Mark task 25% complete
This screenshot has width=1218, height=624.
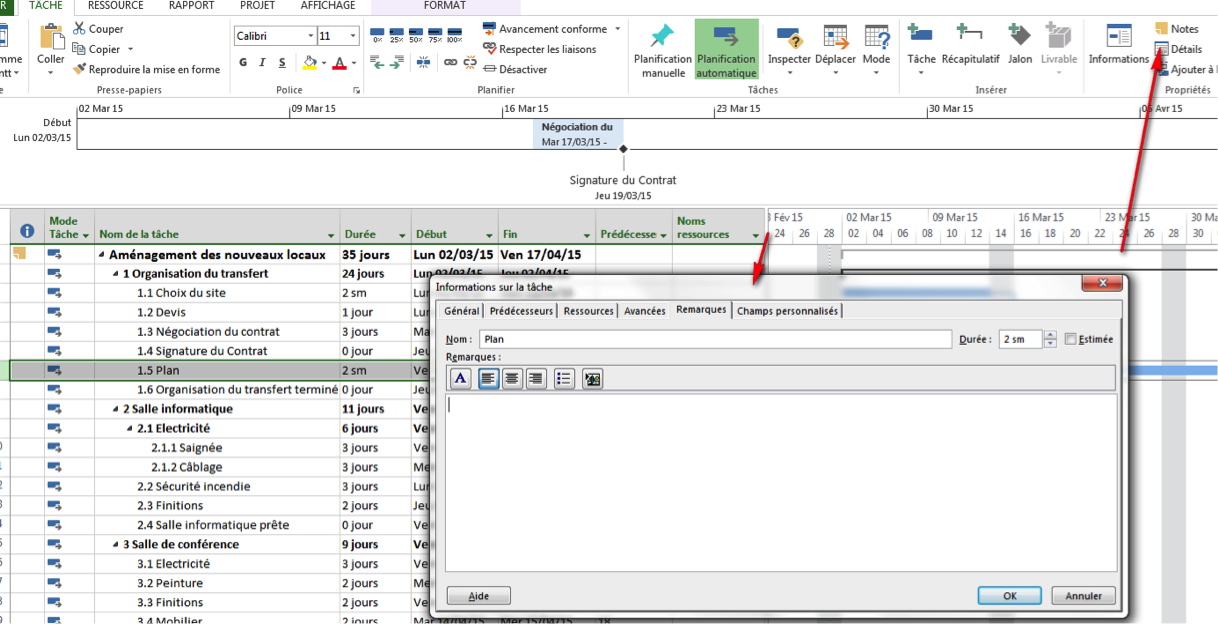396,35
